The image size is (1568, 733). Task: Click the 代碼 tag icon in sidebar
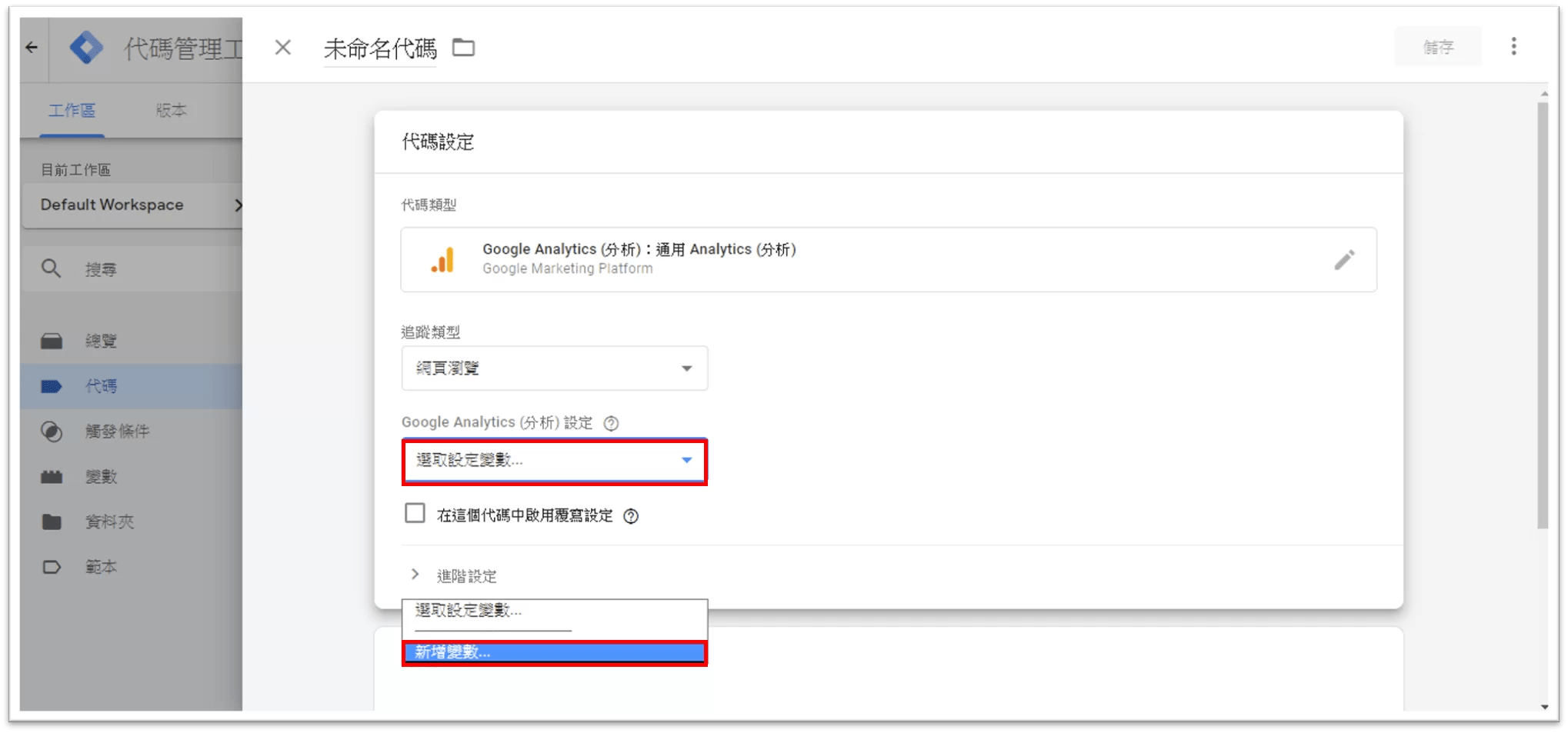pos(52,386)
